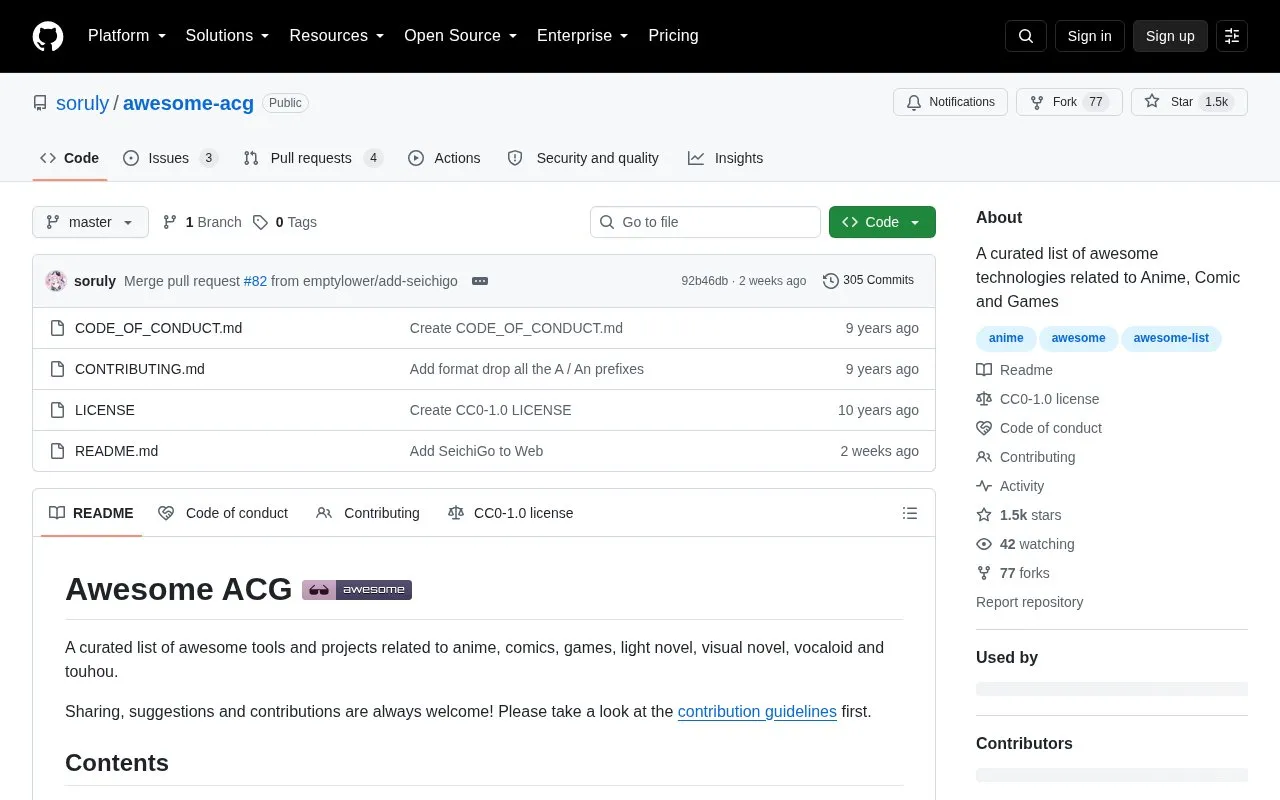Open 305 Commits history link
Image resolution: width=1280 pixels, height=800 pixels.
pos(868,281)
